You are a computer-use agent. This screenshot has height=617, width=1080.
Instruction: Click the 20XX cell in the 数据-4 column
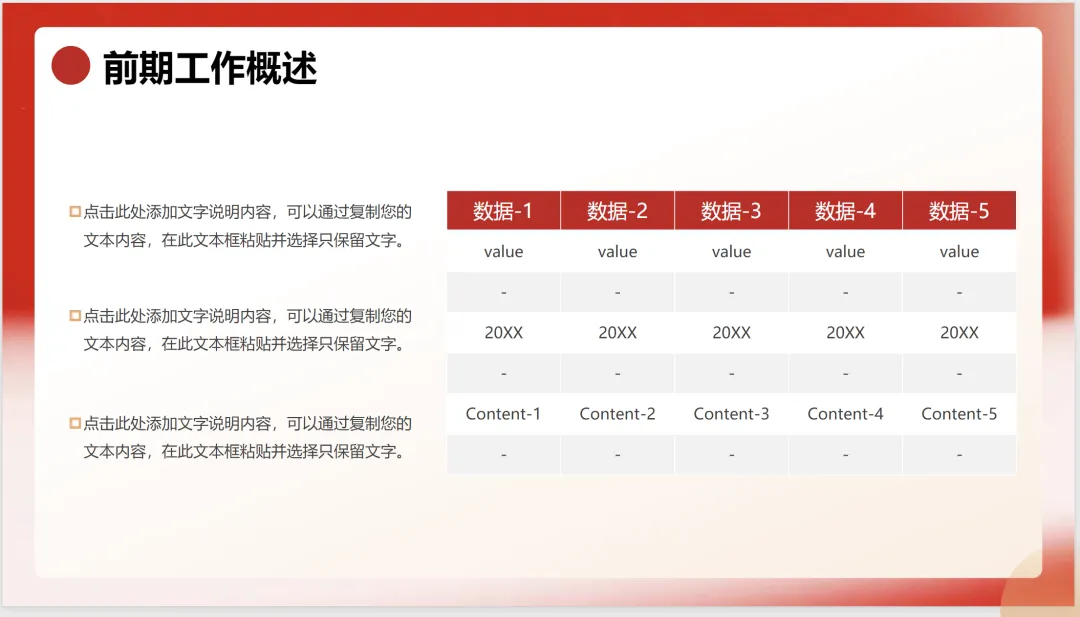click(x=845, y=333)
